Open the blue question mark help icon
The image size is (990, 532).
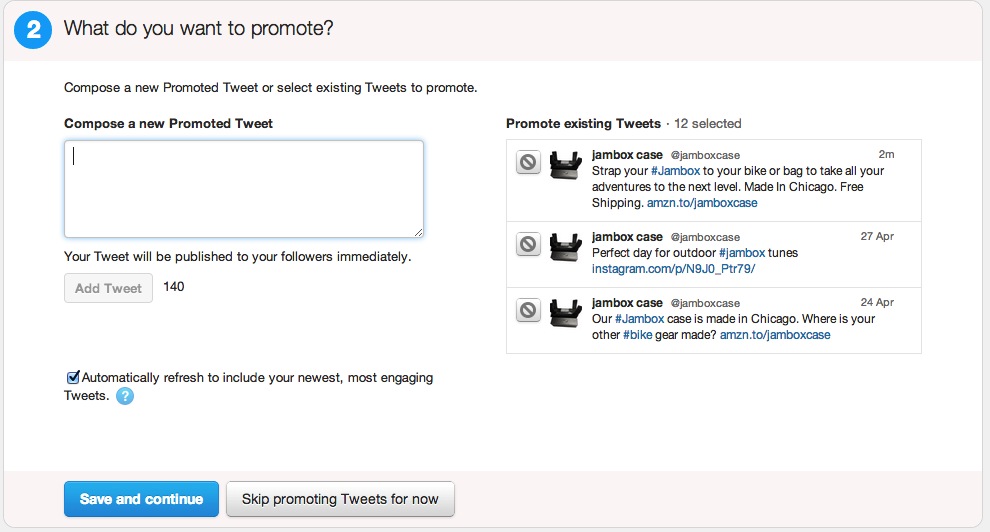point(125,396)
